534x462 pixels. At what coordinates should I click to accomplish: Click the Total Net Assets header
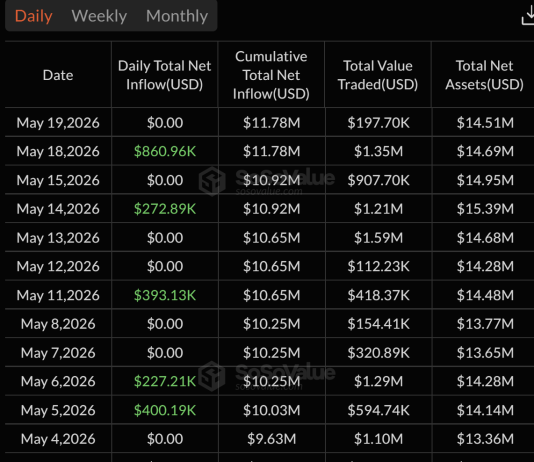click(x=484, y=75)
